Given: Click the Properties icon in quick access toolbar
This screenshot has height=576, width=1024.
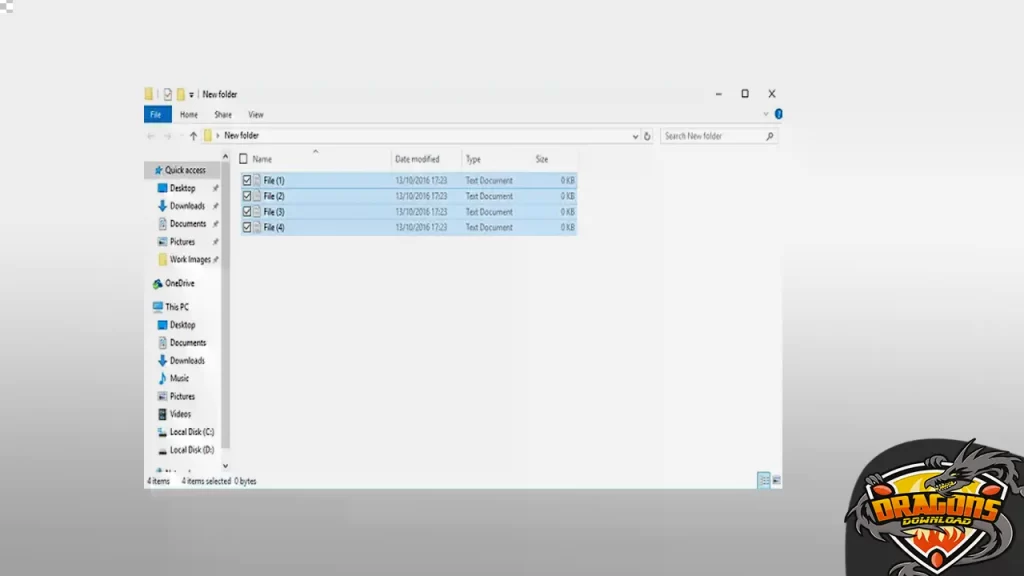Looking at the screenshot, I should tap(168, 94).
